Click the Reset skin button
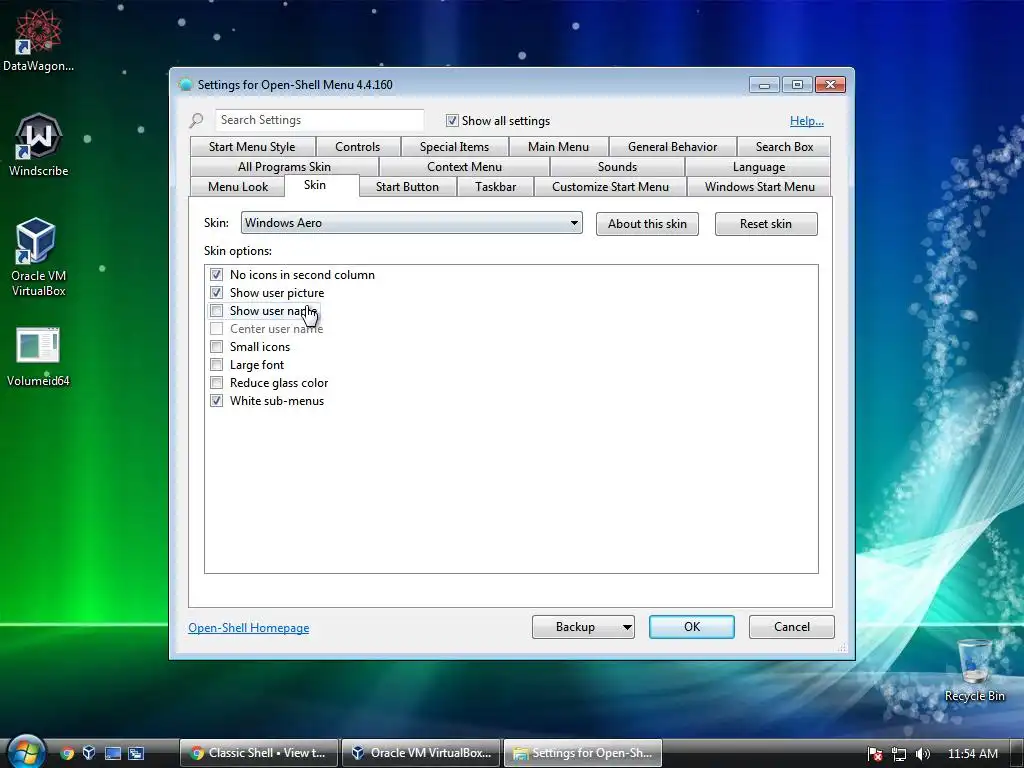This screenshot has height=768, width=1024. (766, 223)
